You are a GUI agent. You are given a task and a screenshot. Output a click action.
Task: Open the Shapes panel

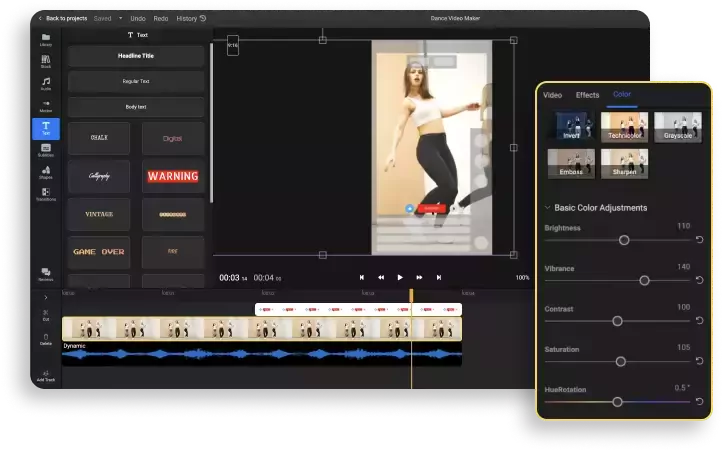pos(46,172)
